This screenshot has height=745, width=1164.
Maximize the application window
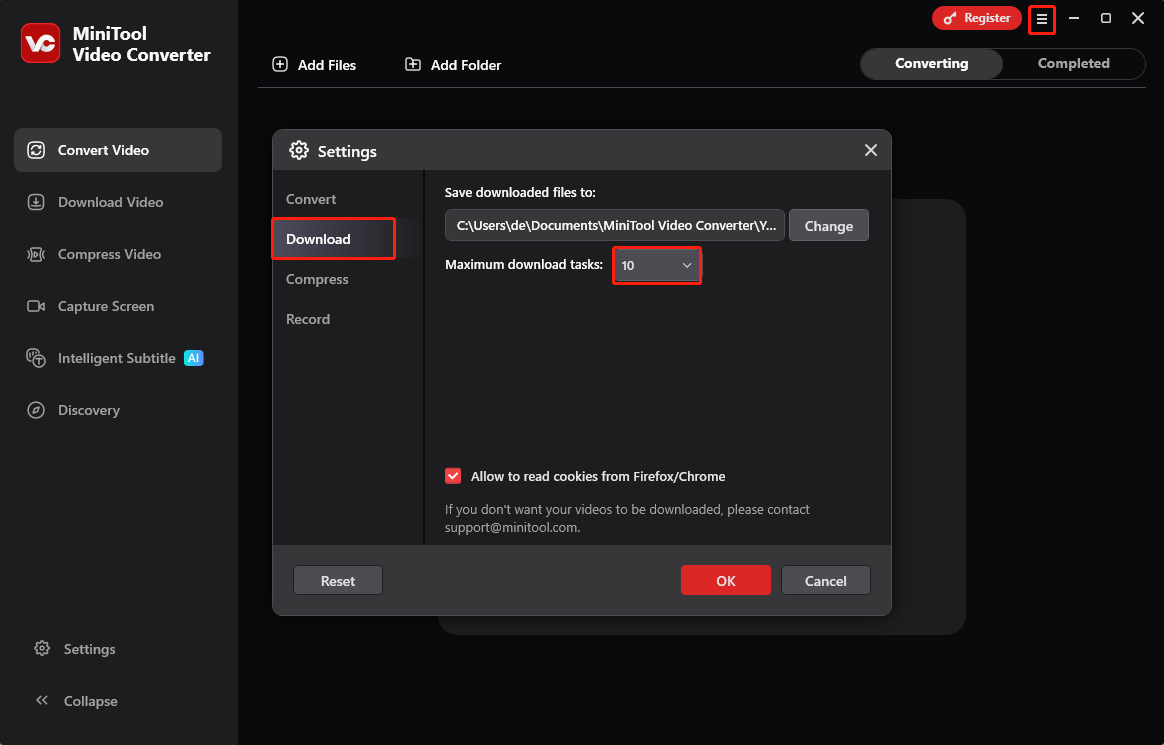[x=1105, y=19]
